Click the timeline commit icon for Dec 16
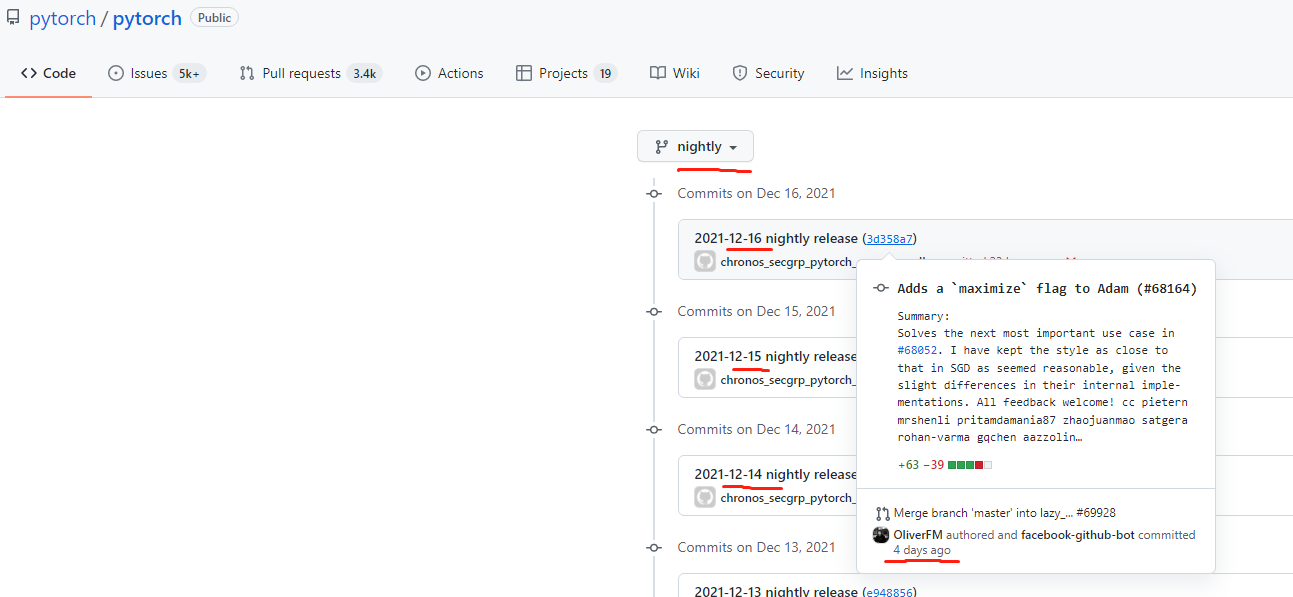Image resolution: width=1293 pixels, height=597 pixels. [654, 194]
